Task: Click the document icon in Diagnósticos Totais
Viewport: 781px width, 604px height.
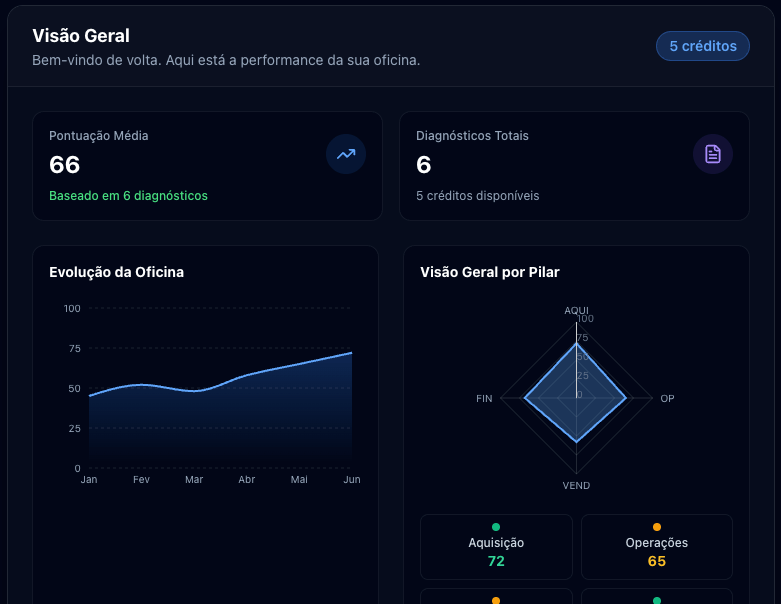Action: tap(713, 154)
